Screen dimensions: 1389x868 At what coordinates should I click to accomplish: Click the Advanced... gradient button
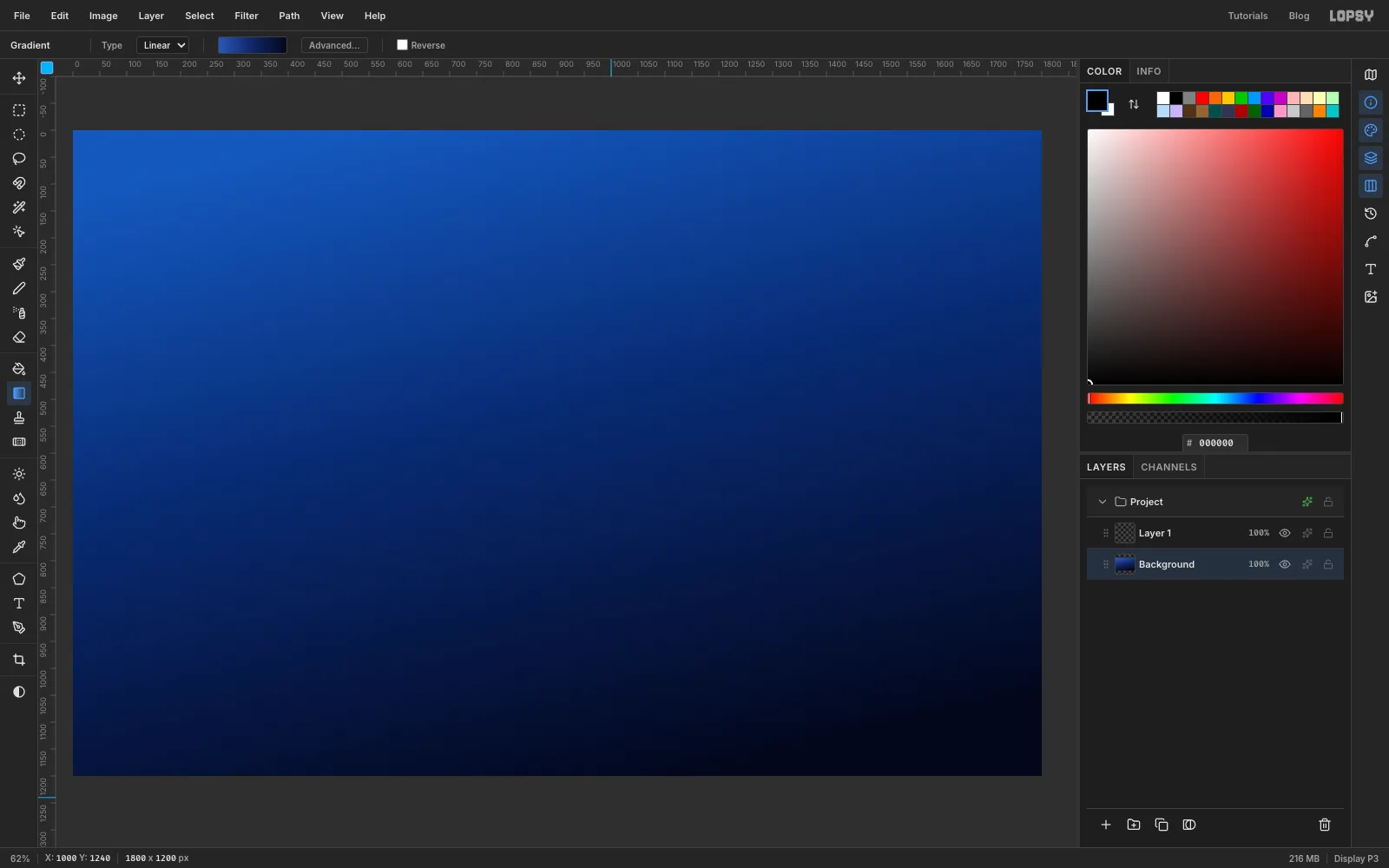click(x=334, y=45)
